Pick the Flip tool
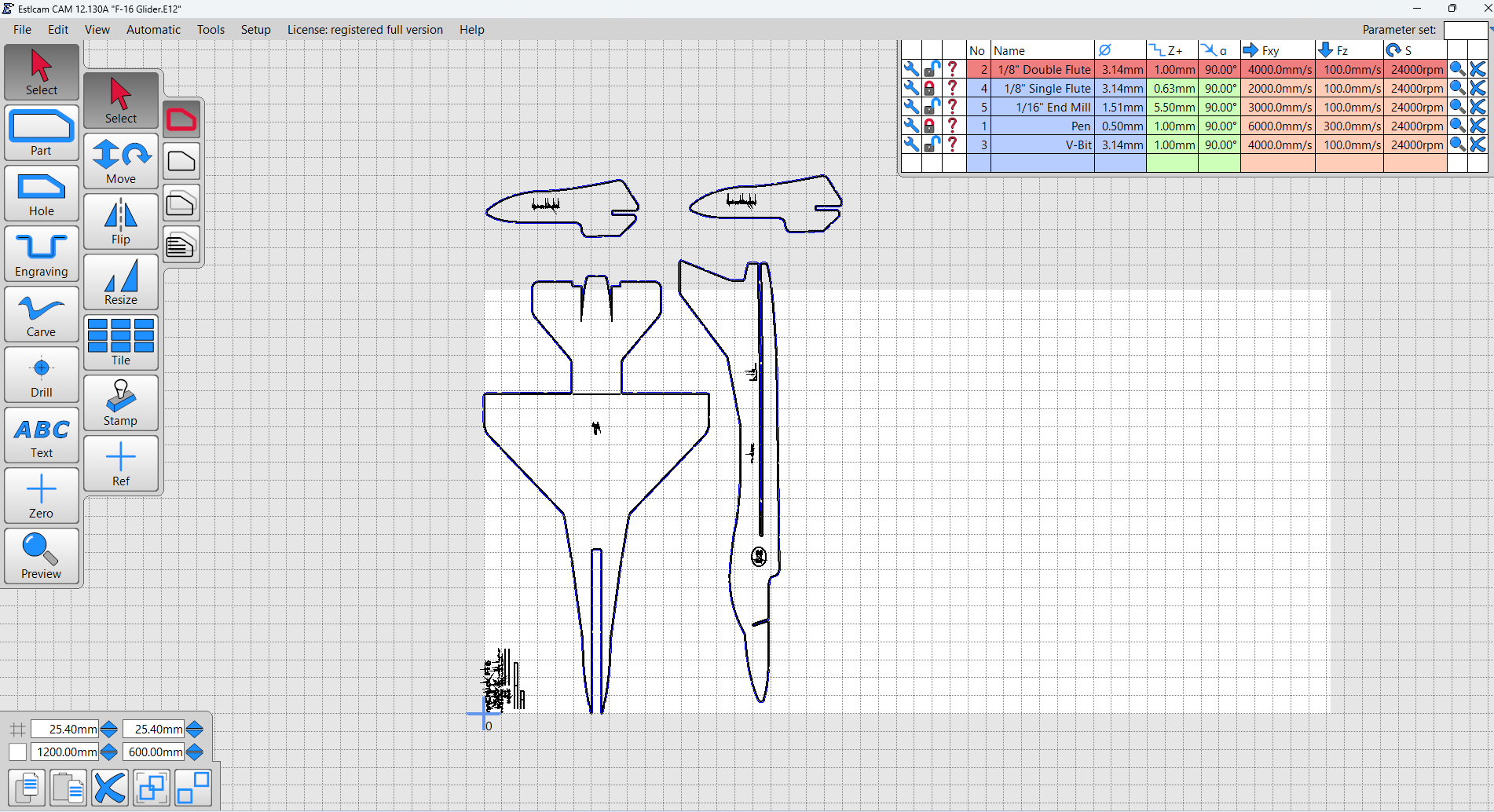Screen dimensions: 1494x812 [121, 221]
